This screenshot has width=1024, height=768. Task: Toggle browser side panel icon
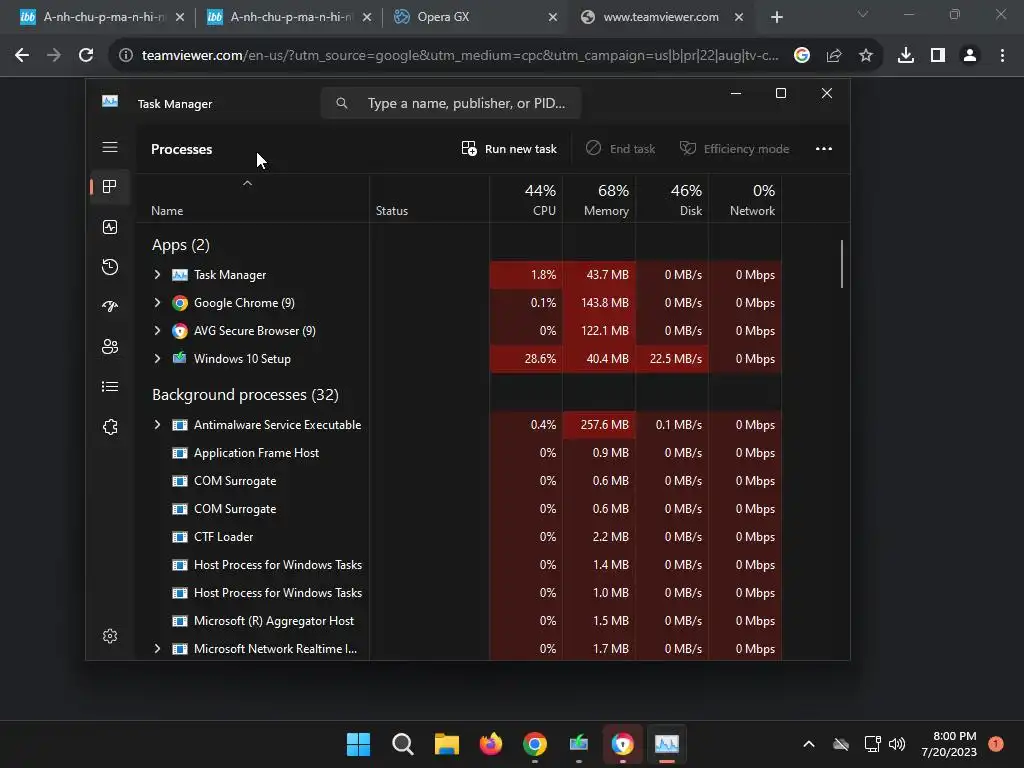click(x=938, y=56)
